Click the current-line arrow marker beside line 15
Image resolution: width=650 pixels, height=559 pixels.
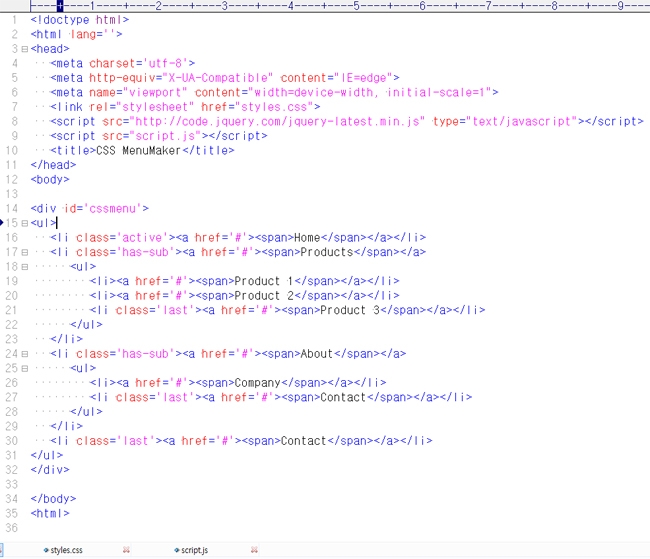[x=2, y=223]
